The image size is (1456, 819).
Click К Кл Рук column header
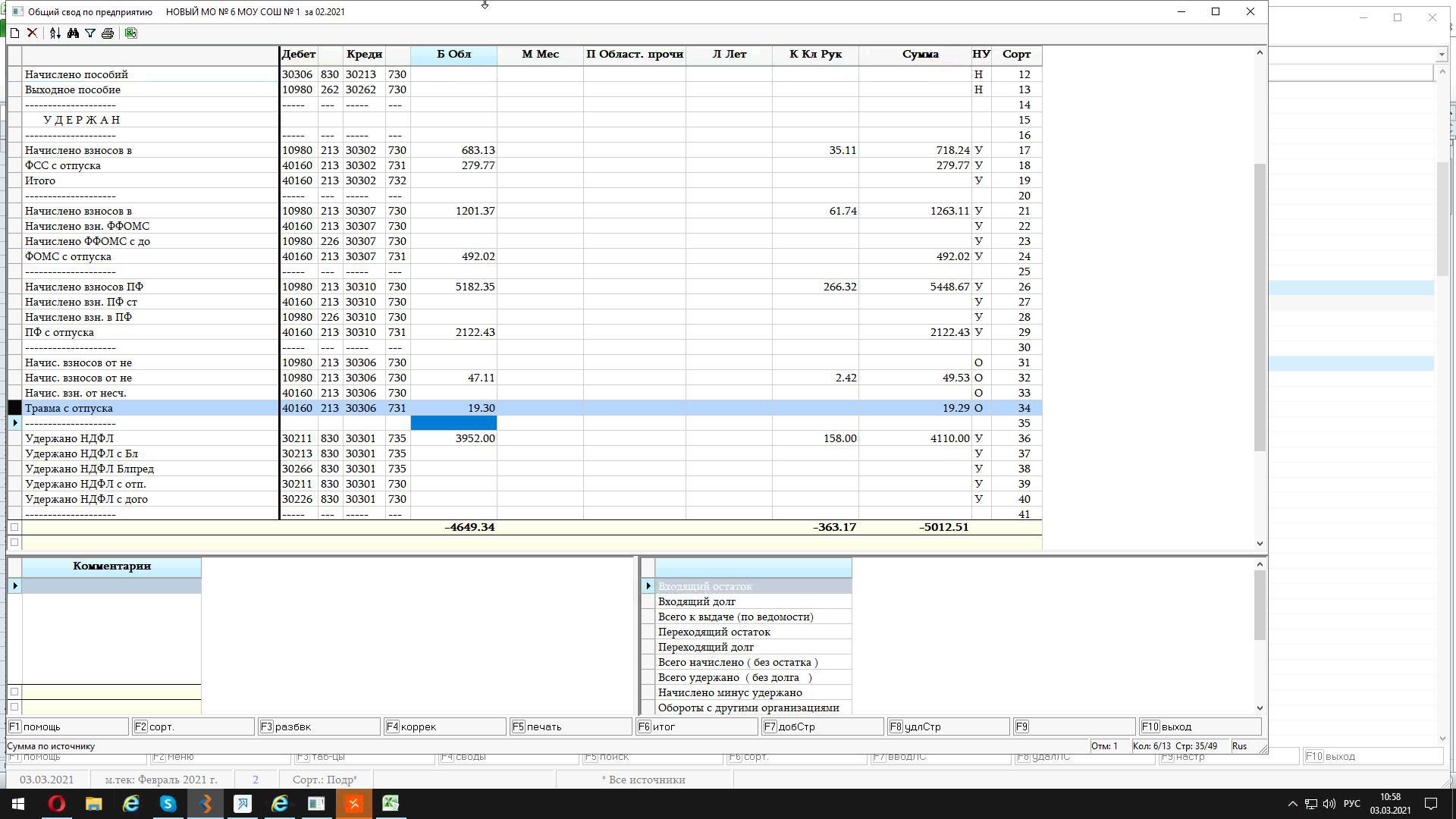click(x=815, y=55)
